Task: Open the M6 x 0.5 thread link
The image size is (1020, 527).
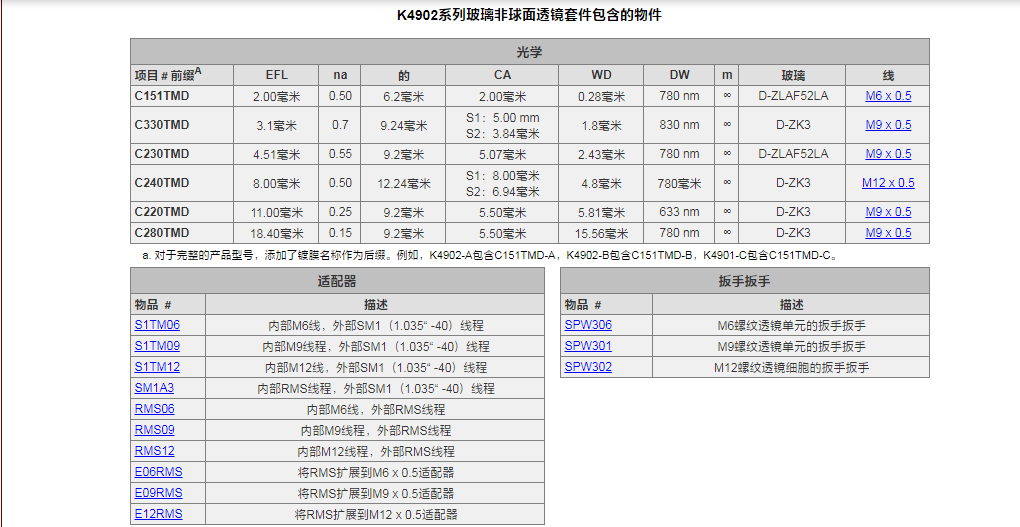Action: [x=888, y=96]
